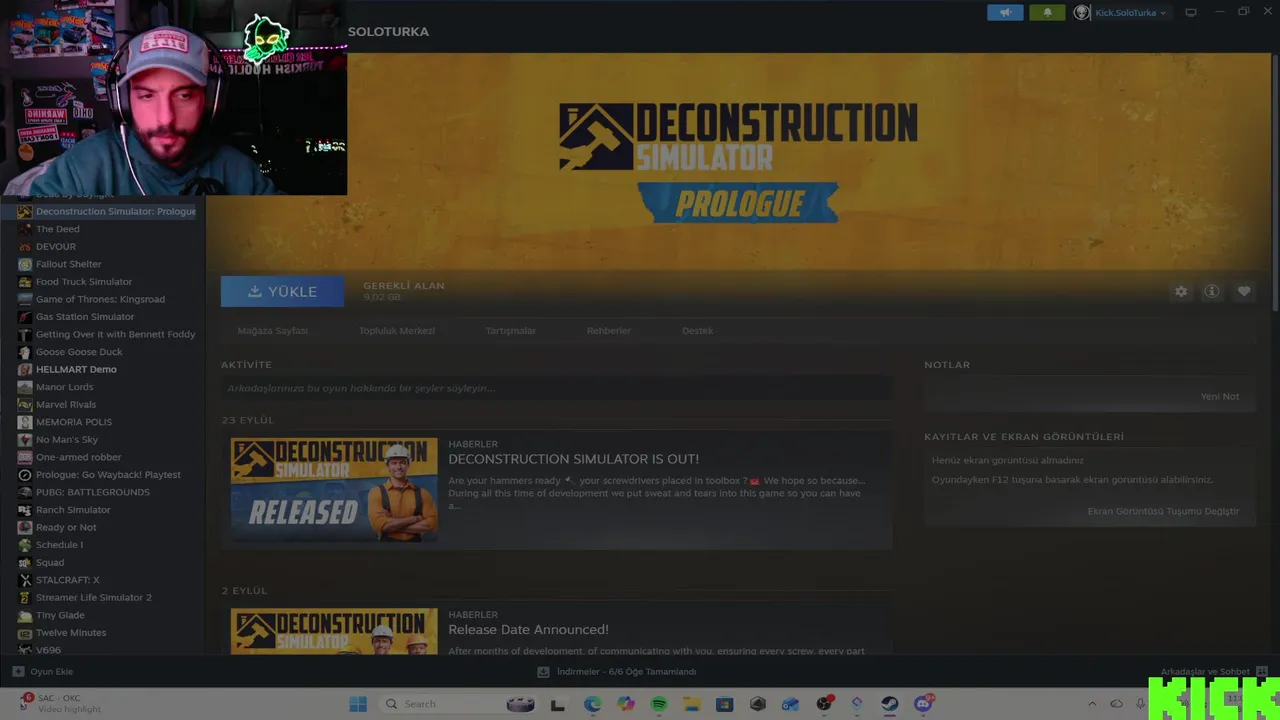This screenshot has width=1280, height=720.
Task: Open the Windows Start menu
Action: (358, 704)
